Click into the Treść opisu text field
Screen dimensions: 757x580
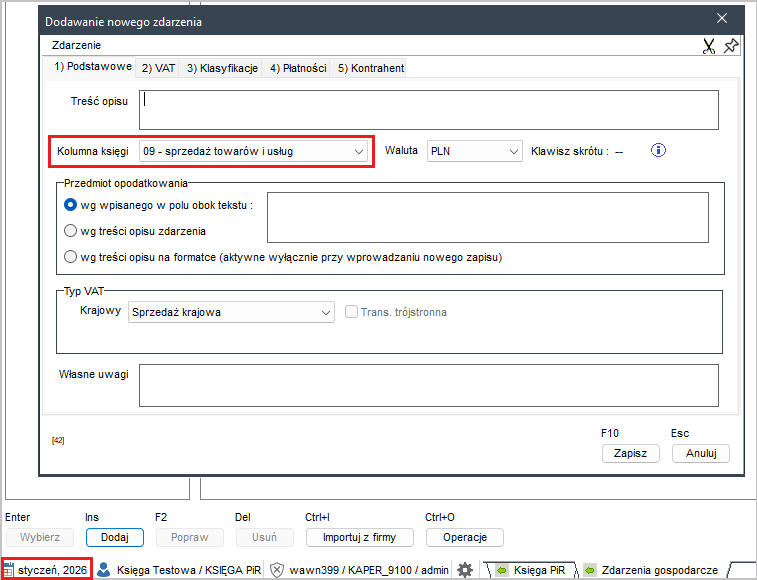point(430,110)
